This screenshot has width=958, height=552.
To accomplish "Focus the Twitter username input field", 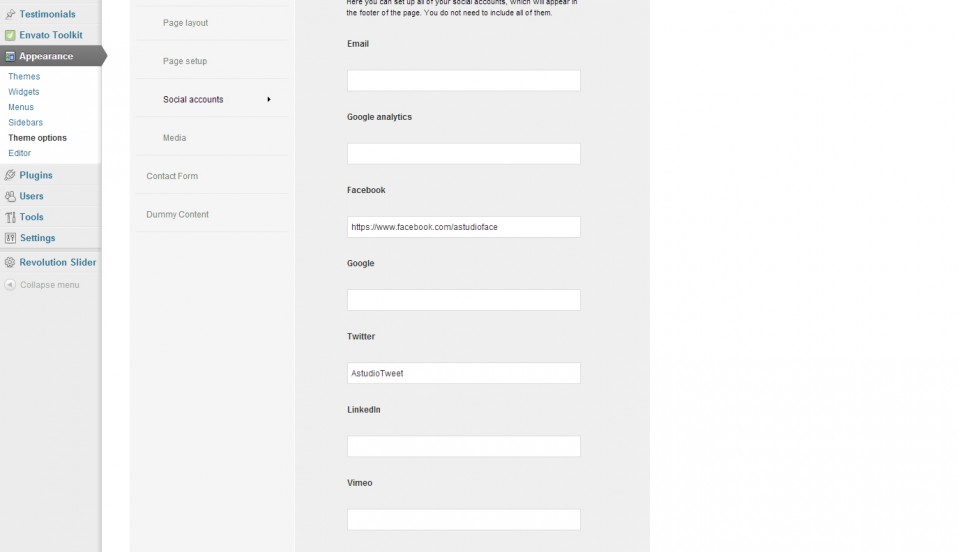I will click(x=464, y=373).
